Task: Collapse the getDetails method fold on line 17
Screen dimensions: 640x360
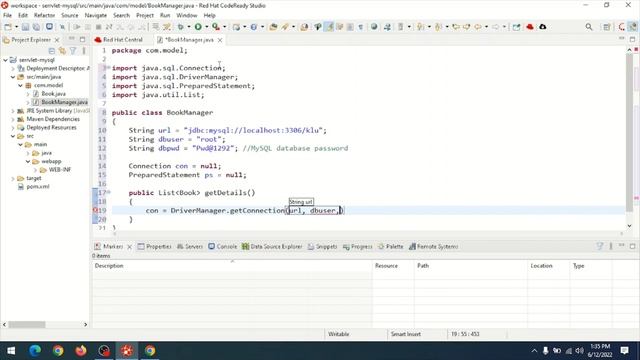Action: point(109,192)
